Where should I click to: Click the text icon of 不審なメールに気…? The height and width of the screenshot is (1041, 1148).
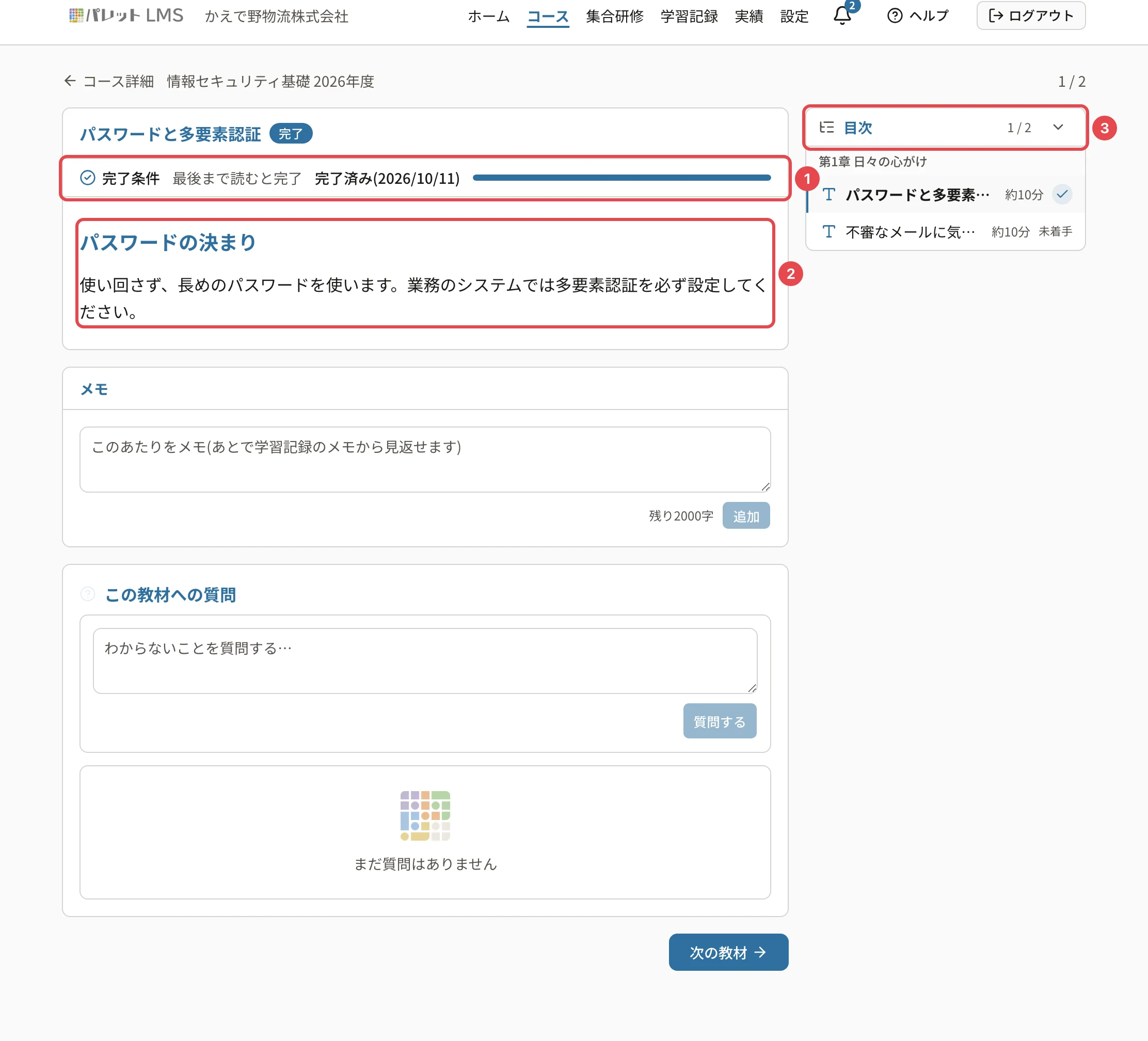coord(828,231)
